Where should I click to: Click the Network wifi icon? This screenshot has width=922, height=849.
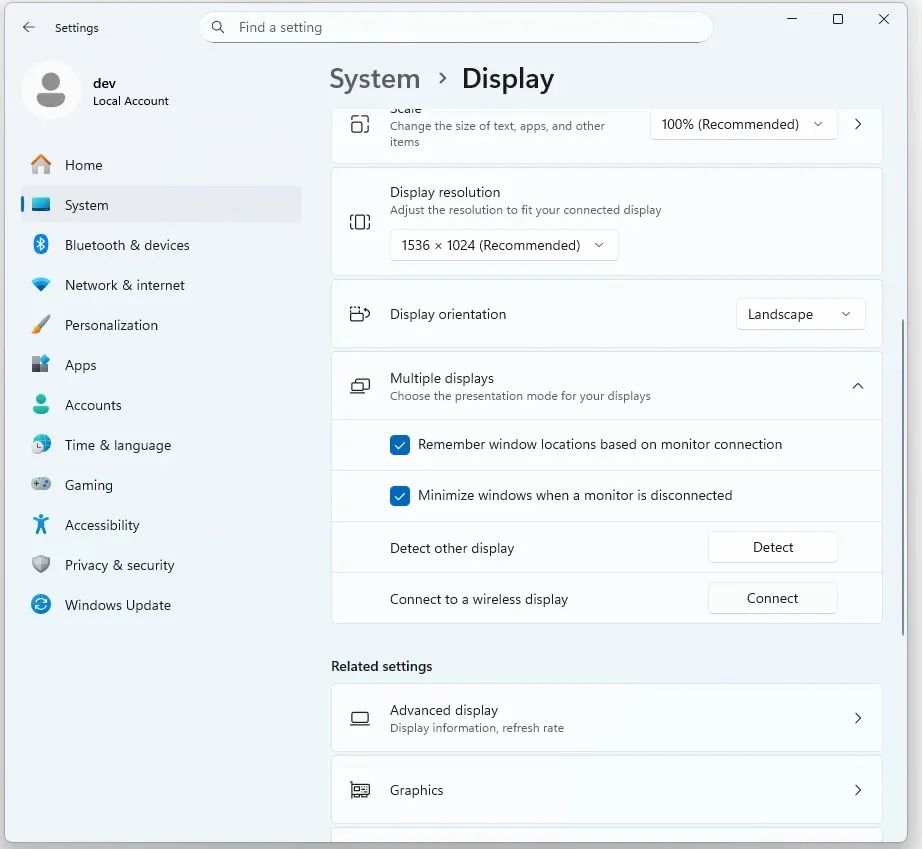pyautogui.click(x=41, y=285)
